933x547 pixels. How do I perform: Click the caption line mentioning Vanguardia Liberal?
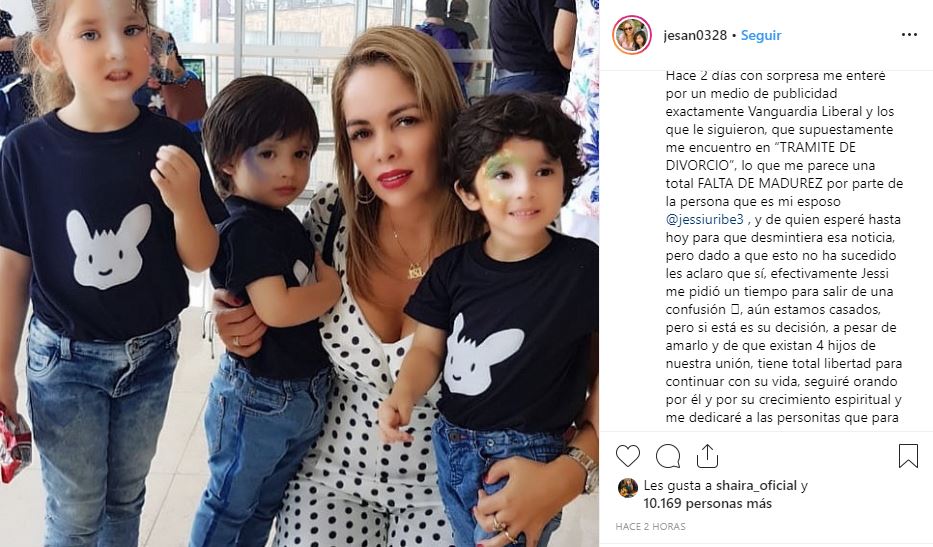click(779, 111)
